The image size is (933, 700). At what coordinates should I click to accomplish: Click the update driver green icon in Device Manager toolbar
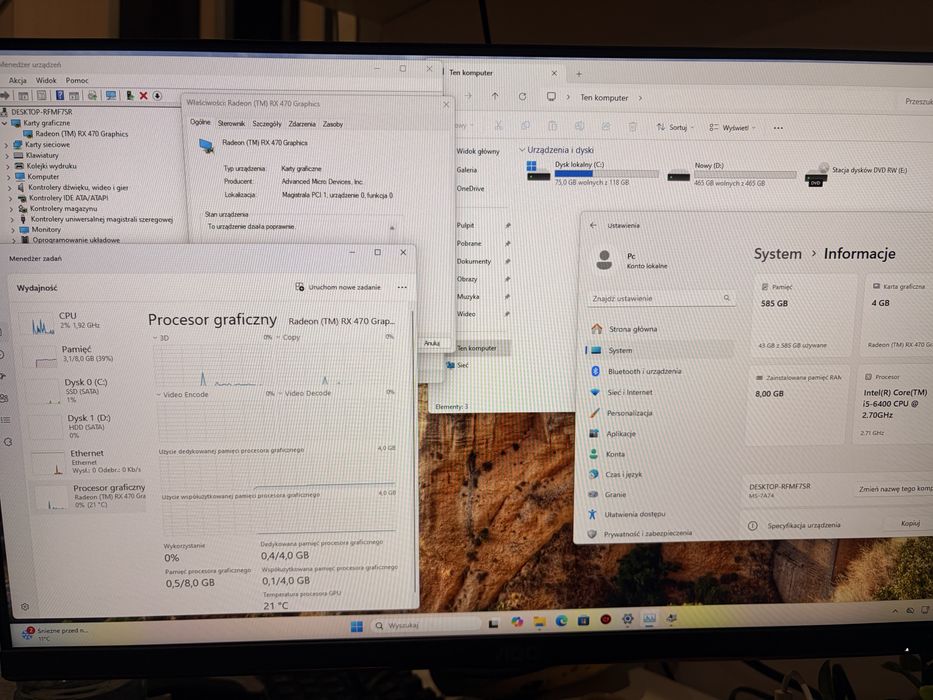(x=129, y=95)
